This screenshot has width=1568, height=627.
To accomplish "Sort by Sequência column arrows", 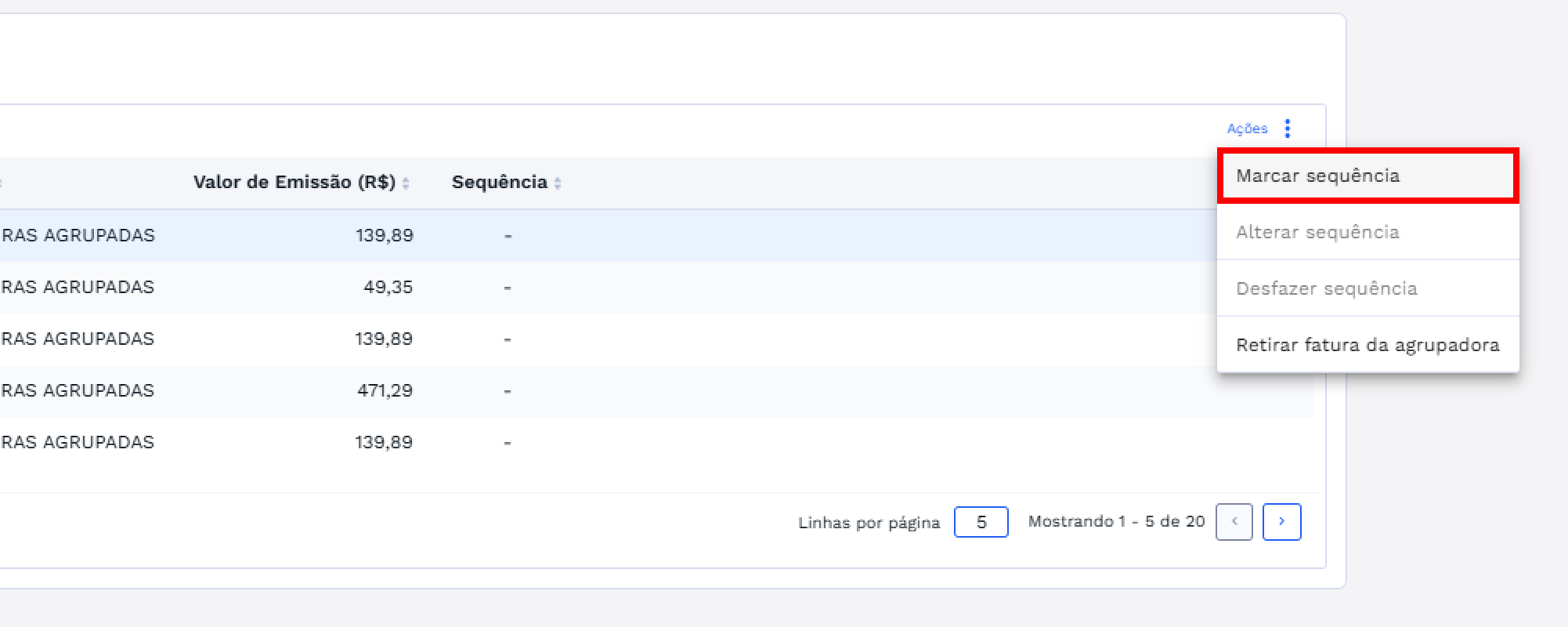I will coord(558,183).
